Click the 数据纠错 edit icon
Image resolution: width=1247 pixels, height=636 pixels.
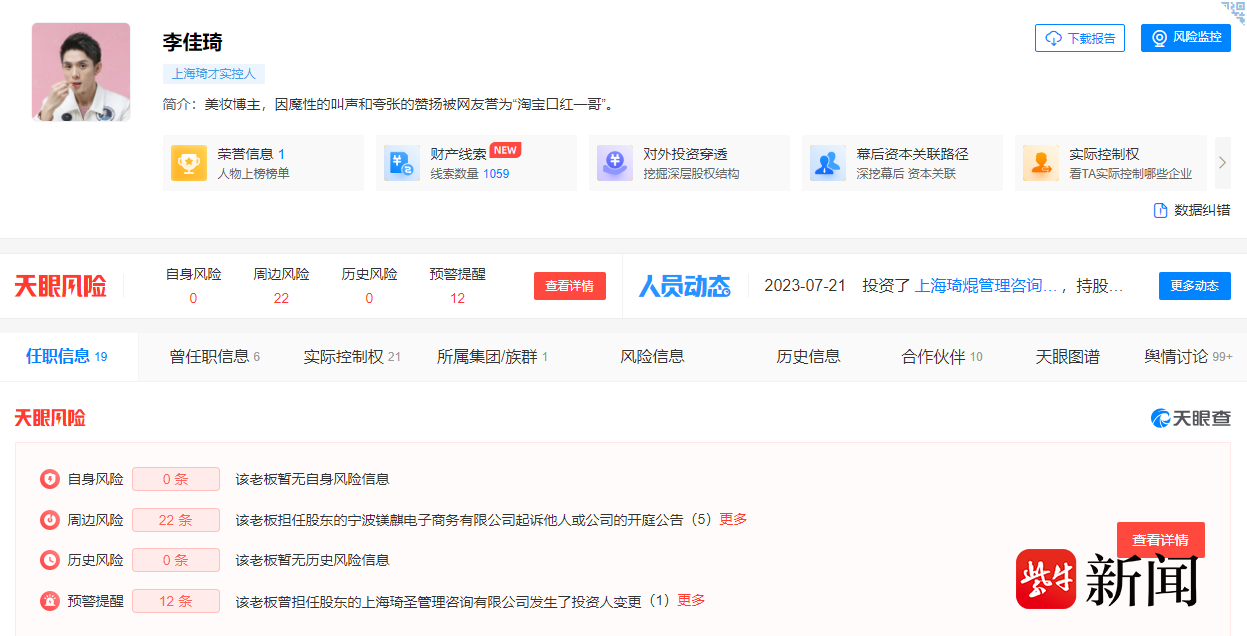coord(1161,210)
